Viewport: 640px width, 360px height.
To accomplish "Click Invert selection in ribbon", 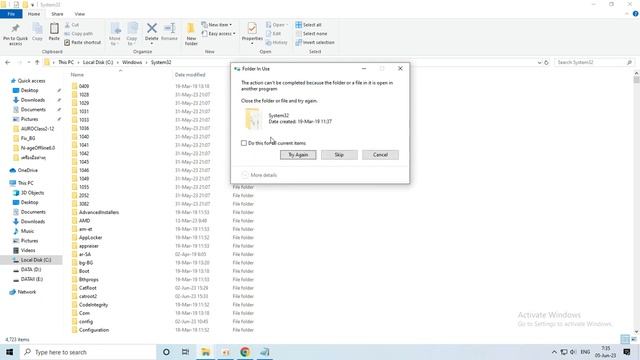I will [x=315, y=42].
